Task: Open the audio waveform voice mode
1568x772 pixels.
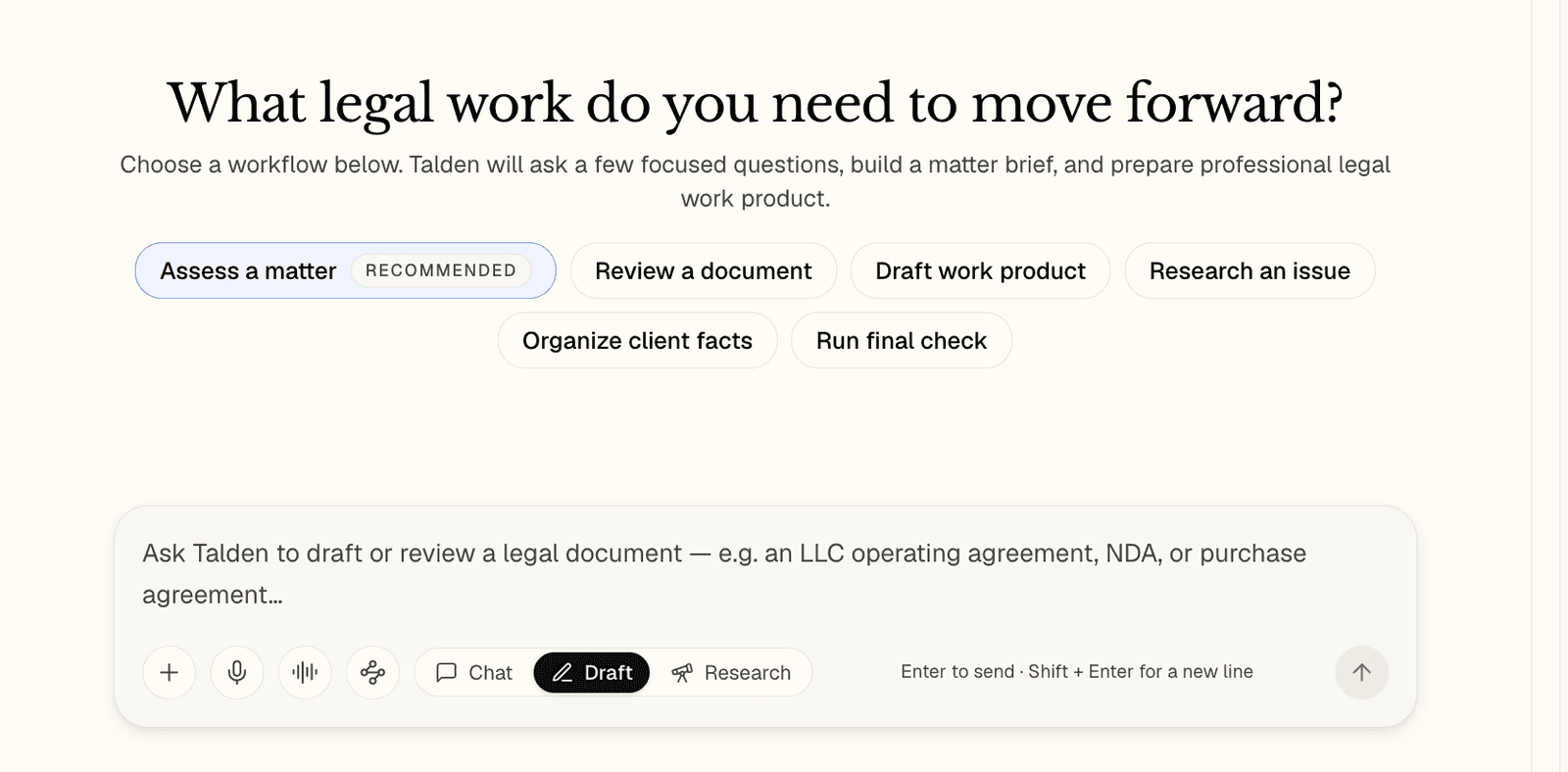Action: coord(305,672)
